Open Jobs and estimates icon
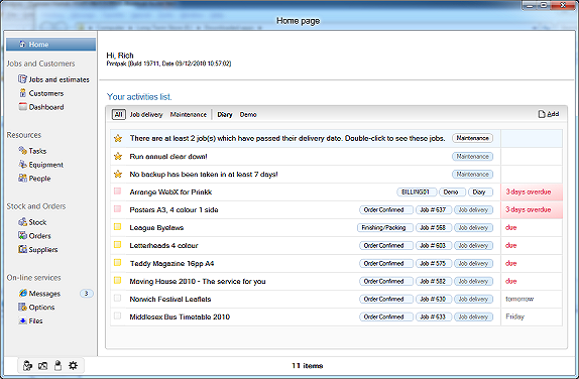This screenshot has width=579, height=379. (x=23, y=79)
